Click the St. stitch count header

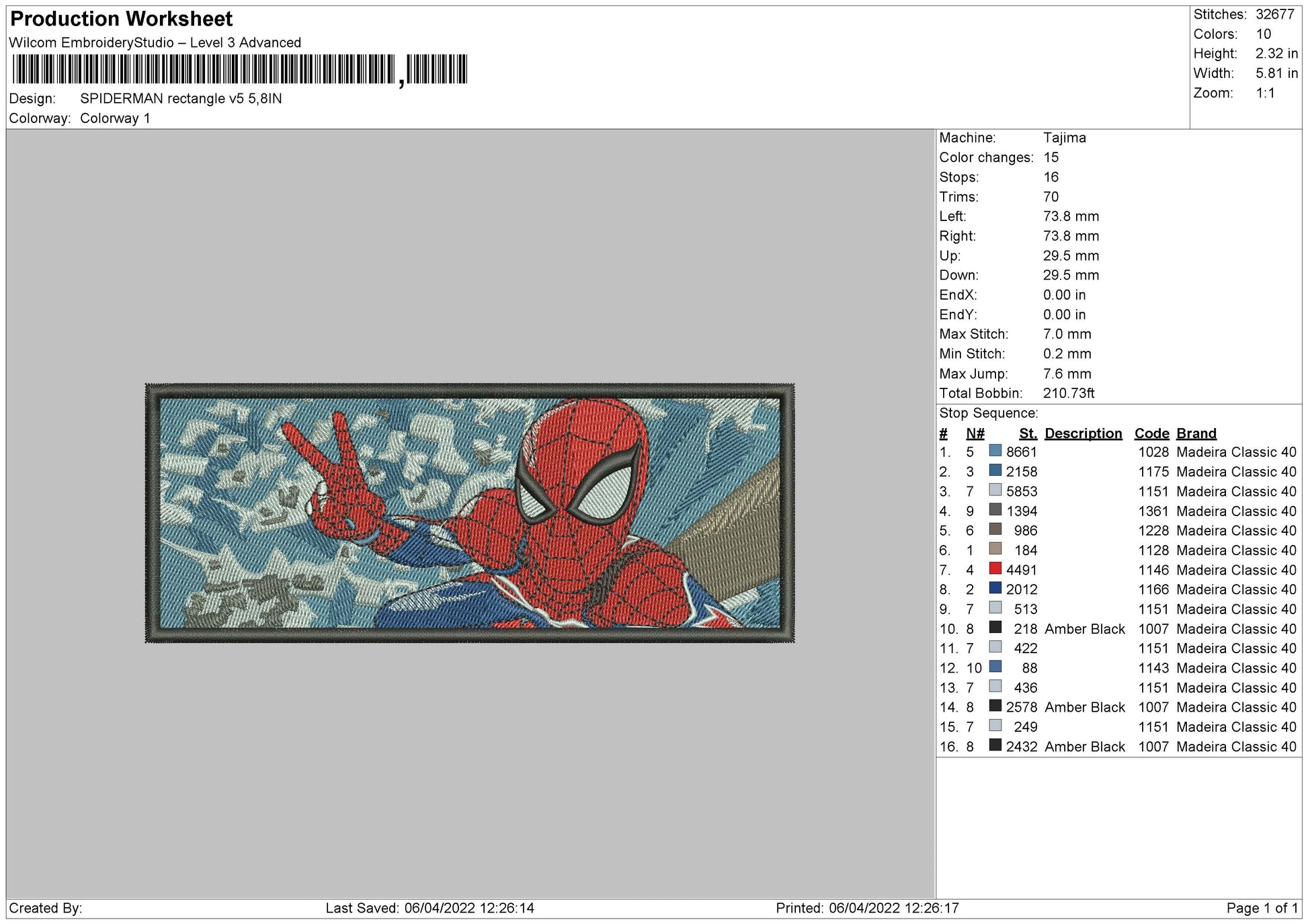click(1028, 433)
